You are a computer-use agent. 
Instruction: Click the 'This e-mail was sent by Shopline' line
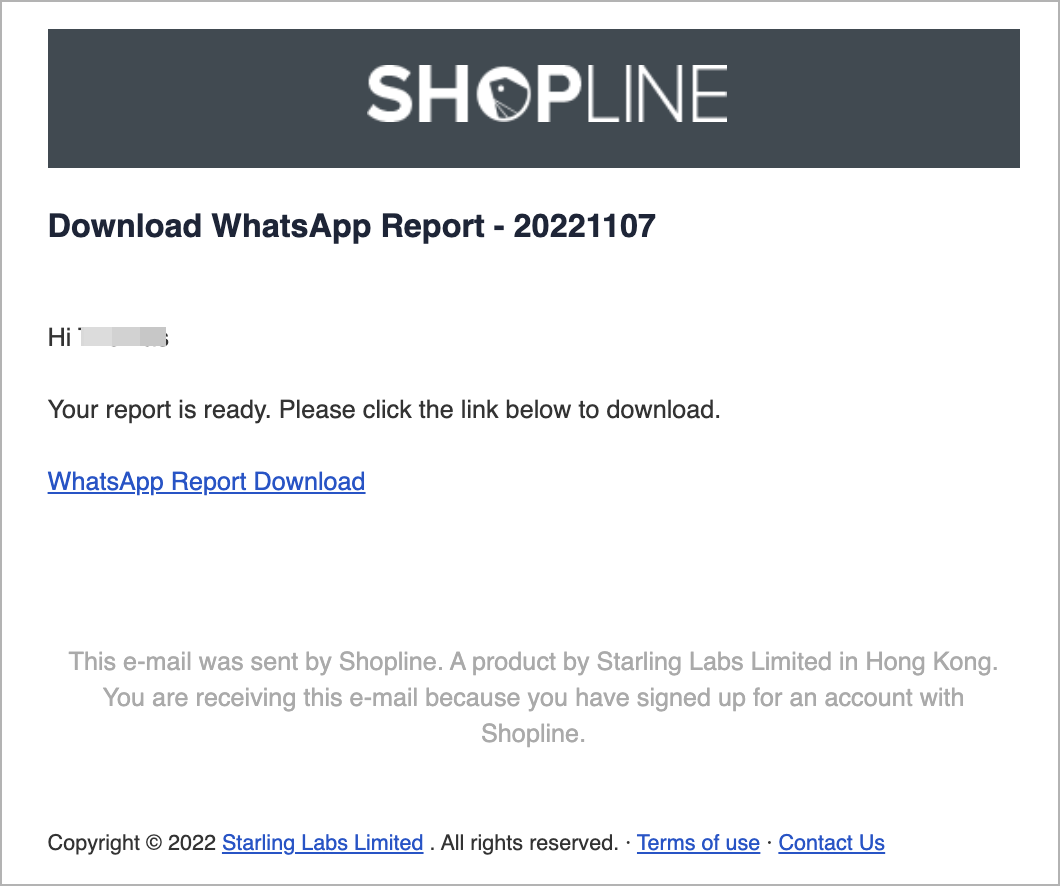tap(533, 662)
